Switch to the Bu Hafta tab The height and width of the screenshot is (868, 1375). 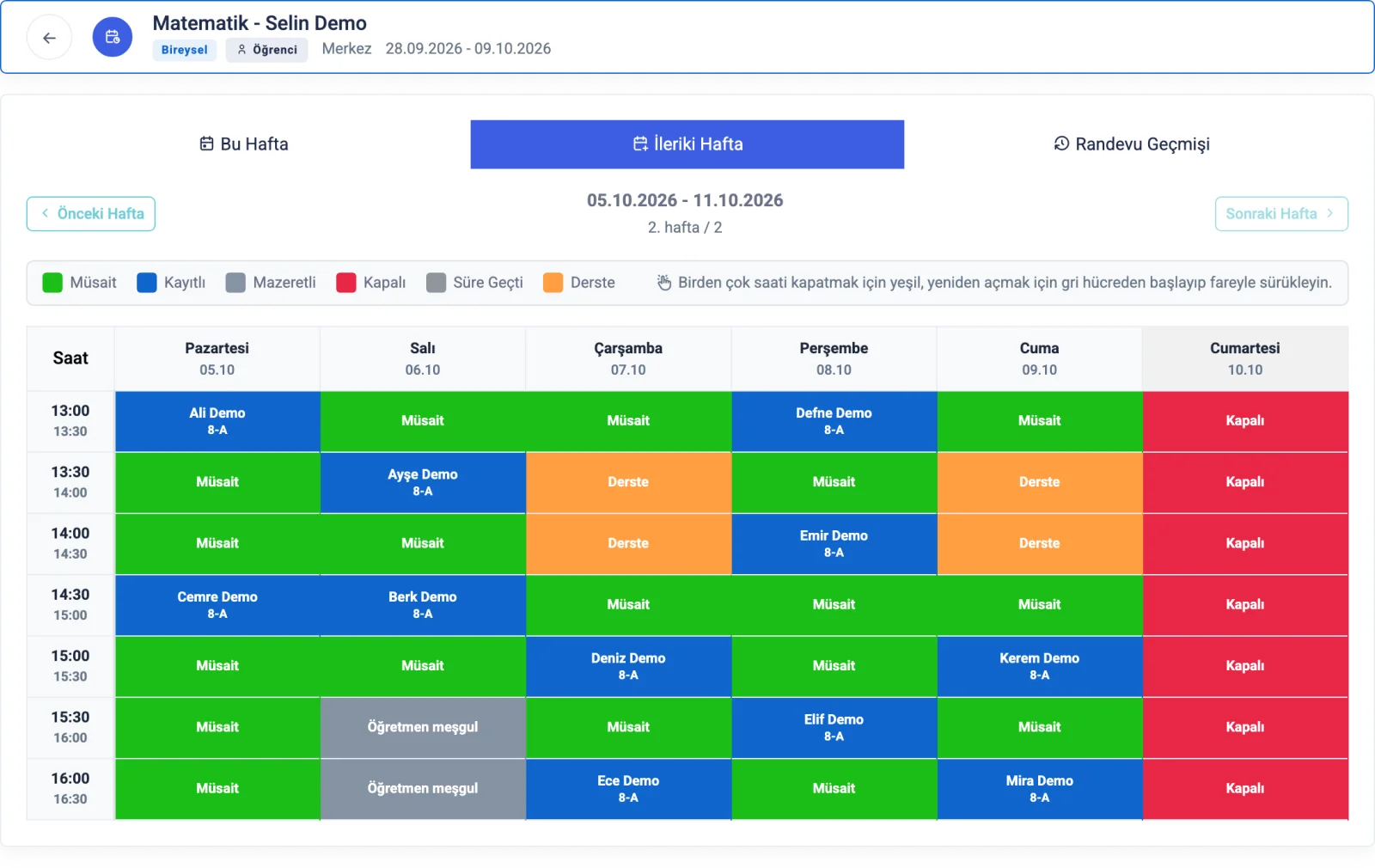pos(244,144)
